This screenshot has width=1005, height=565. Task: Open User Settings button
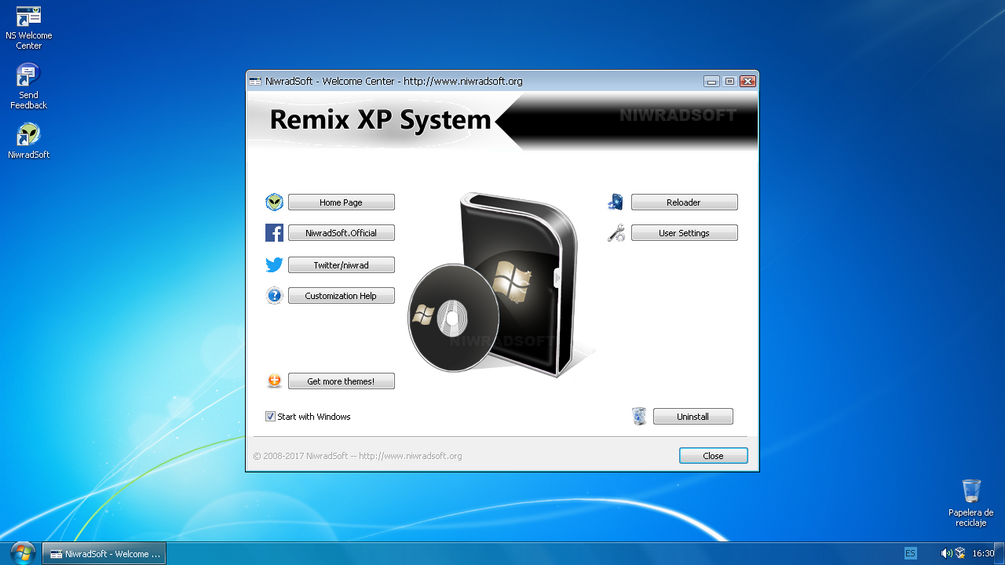(684, 233)
